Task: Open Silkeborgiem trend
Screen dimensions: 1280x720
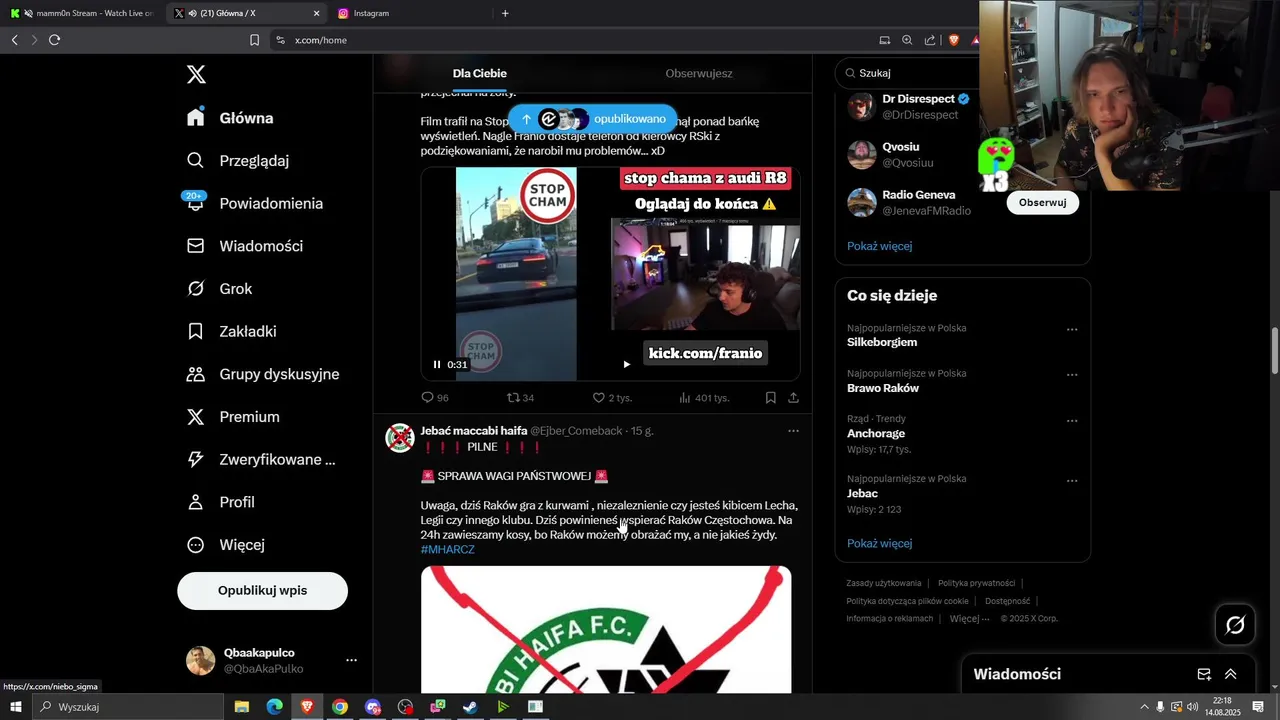Action: point(882,342)
